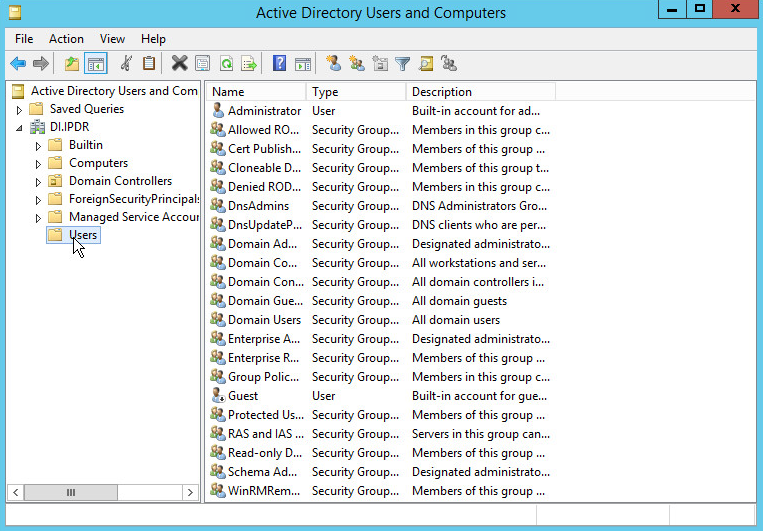Expand the Builtin tree node
763x531 pixels.
tap(38, 146)
